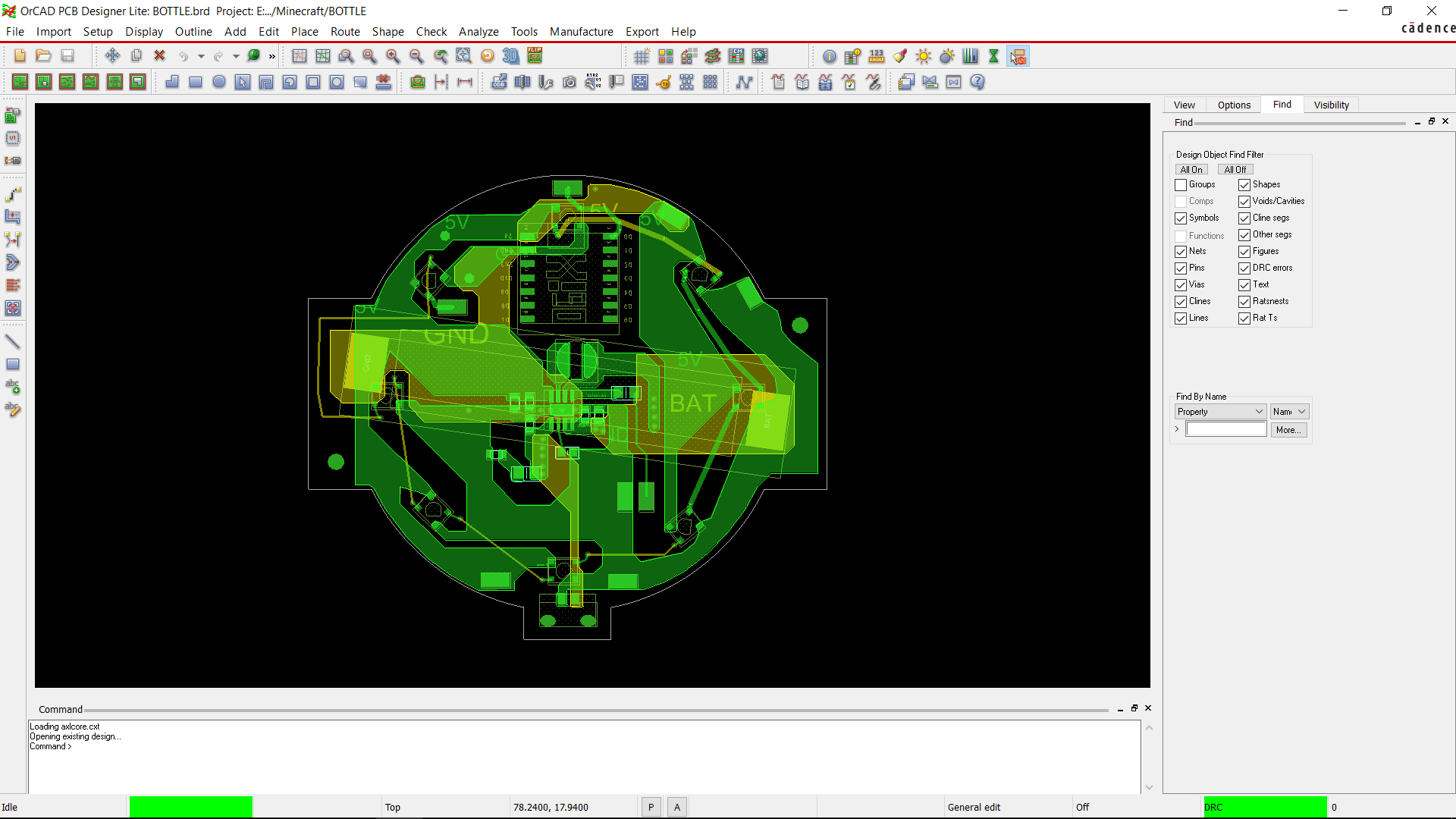Screen dimensions: 1456x819
Task: Click the Show Element info icon
Action: [830, 56]
